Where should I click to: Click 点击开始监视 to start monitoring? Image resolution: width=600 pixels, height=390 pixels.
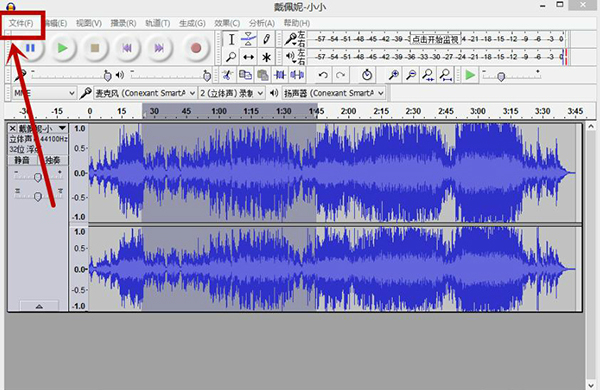(435, 39)
